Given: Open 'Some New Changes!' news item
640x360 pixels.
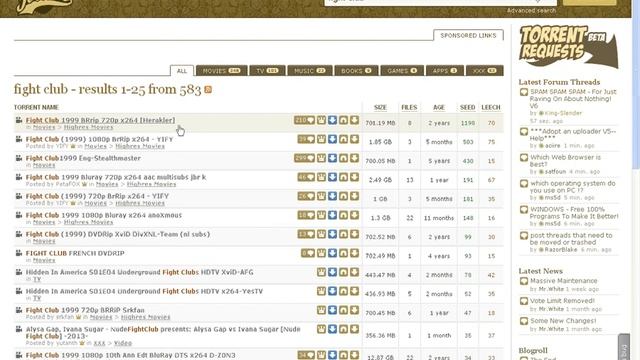Looking at the screenshot, I should pos(563,321).
